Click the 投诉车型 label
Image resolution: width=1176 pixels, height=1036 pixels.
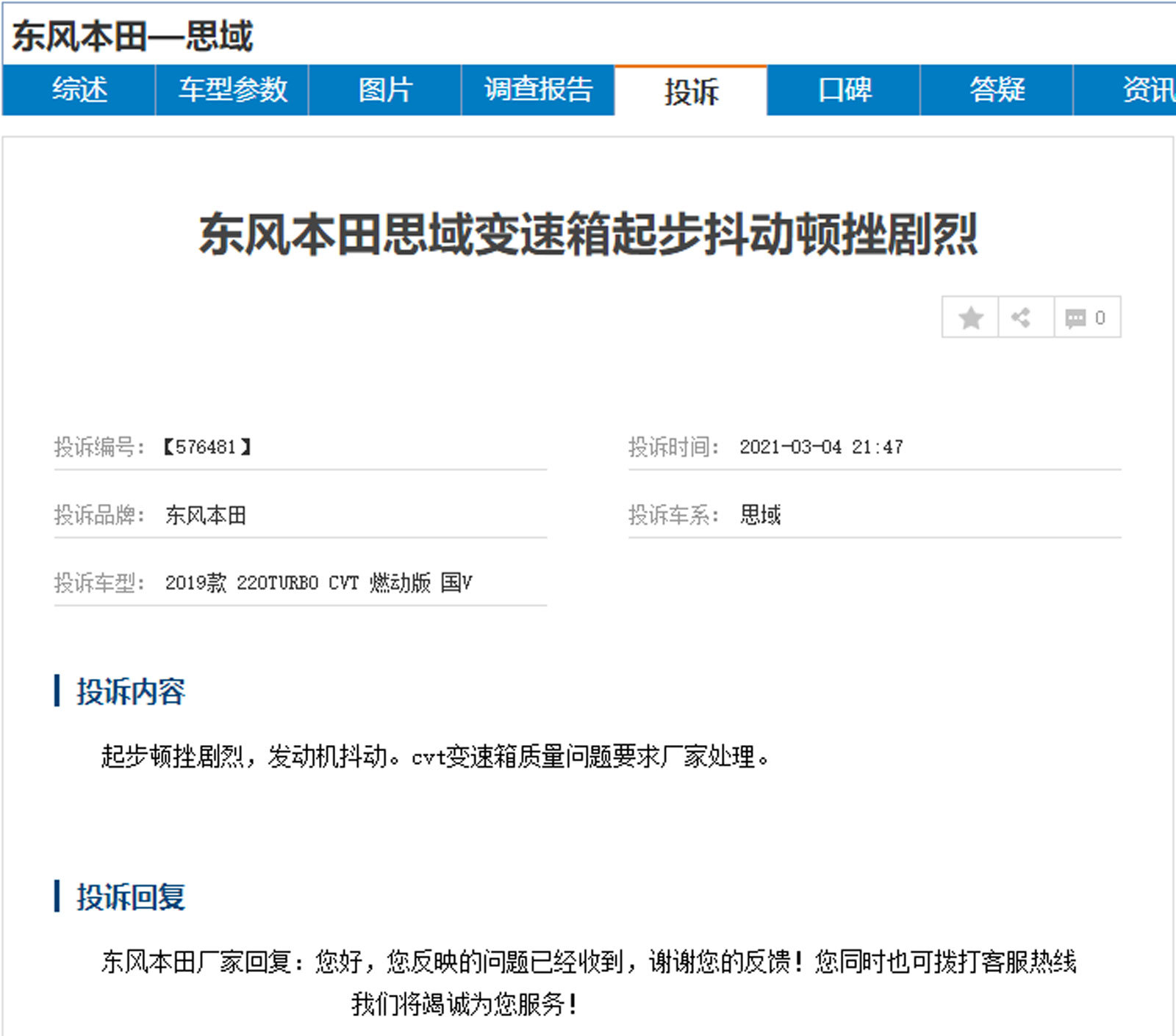(x=98, y=583)
